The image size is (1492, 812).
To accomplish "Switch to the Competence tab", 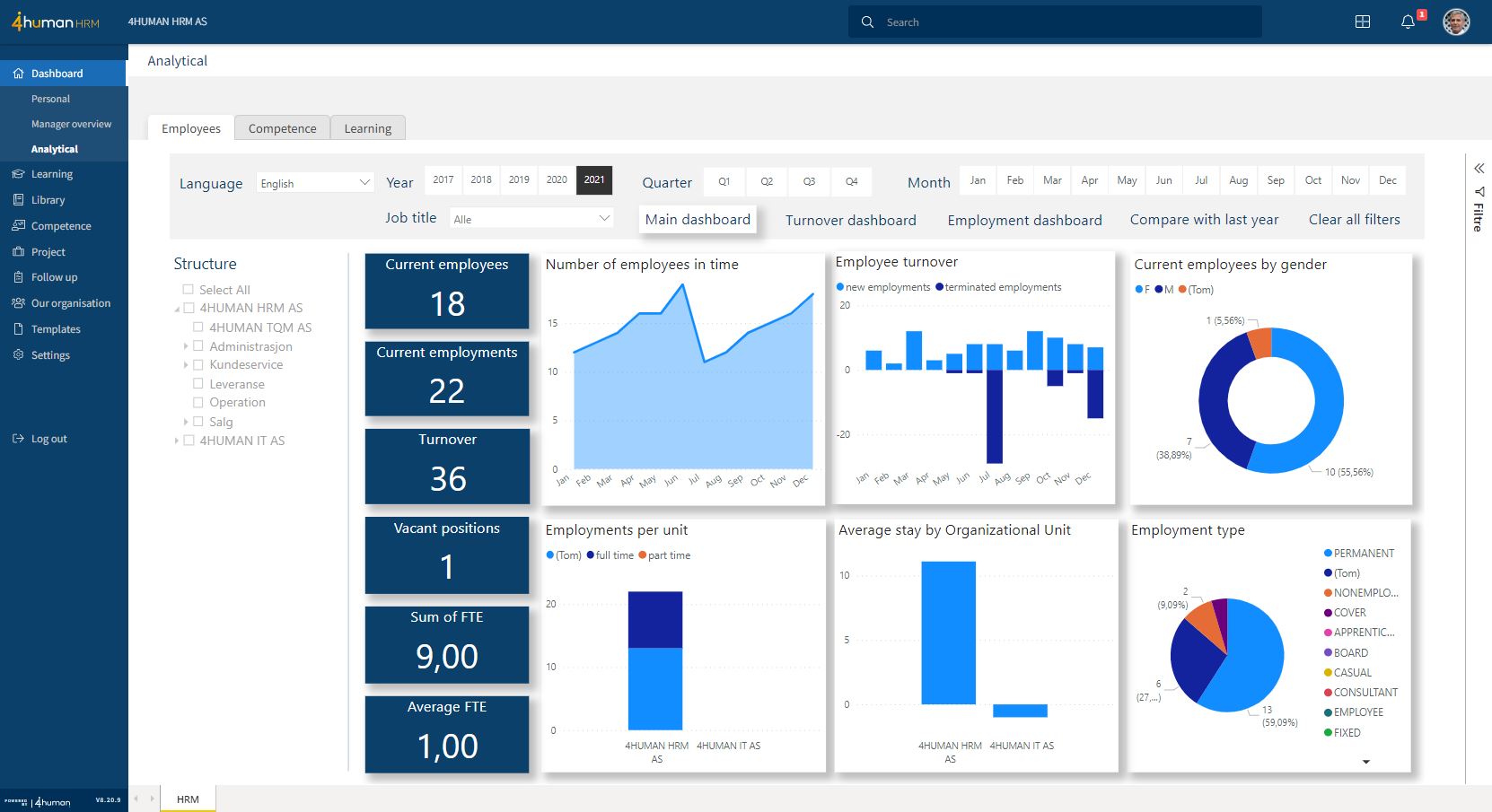I will 282,128.
